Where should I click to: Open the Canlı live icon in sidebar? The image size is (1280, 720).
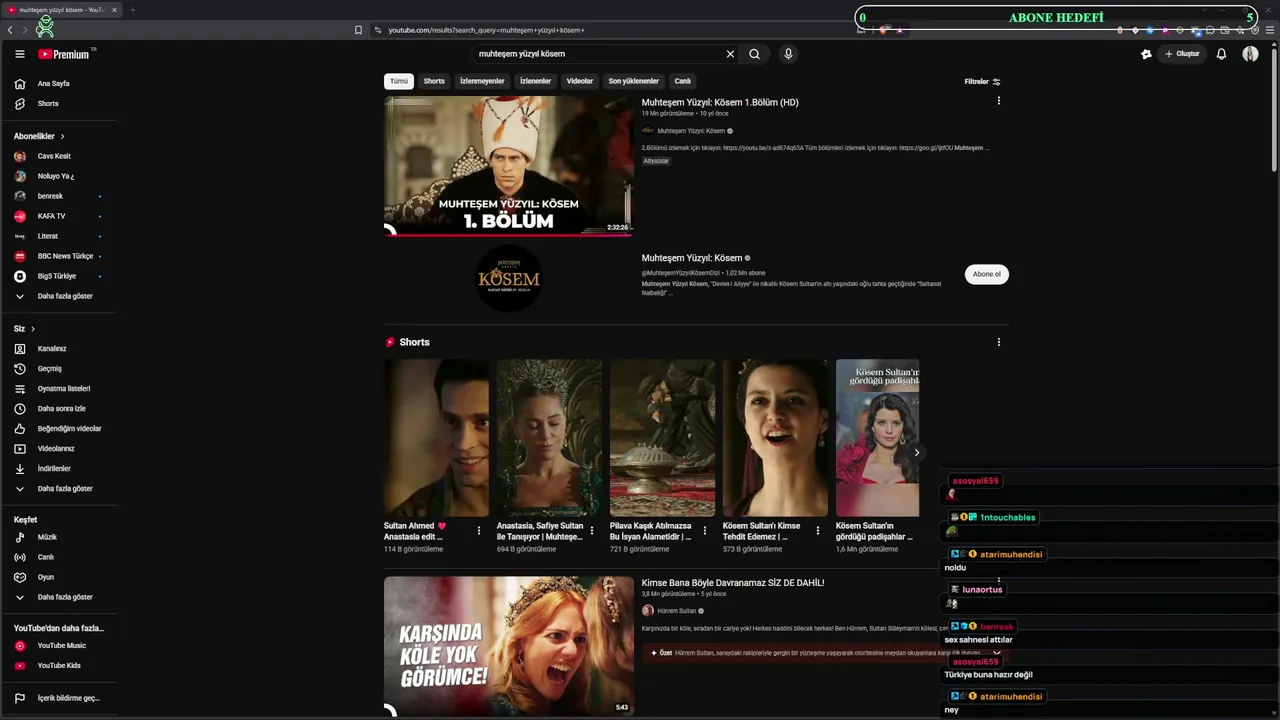pyautogui.click(x=20, y=557)
